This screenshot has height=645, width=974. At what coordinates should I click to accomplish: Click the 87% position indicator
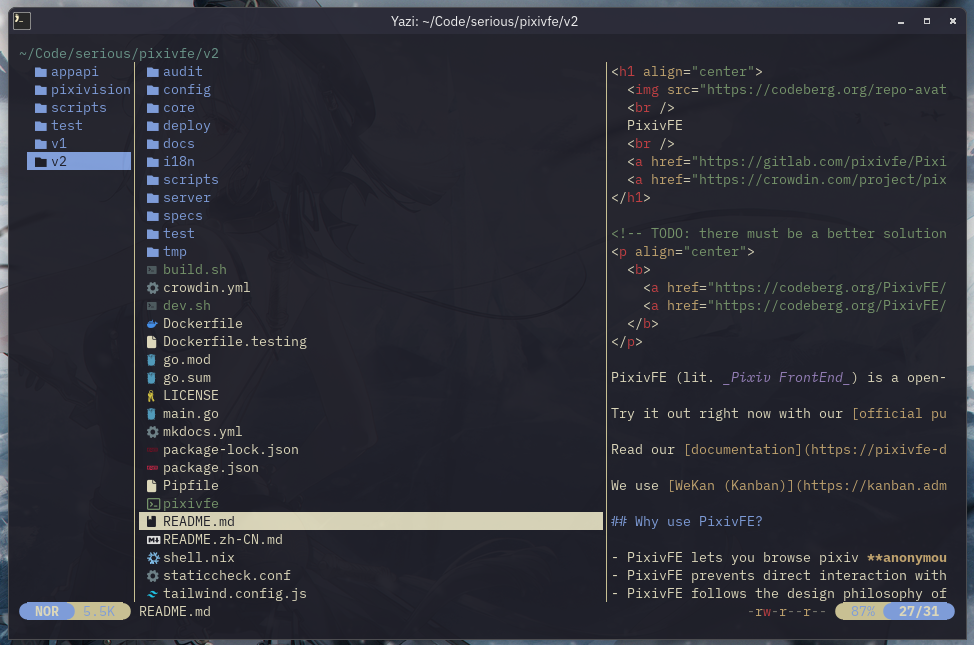[x=862, y=611]
